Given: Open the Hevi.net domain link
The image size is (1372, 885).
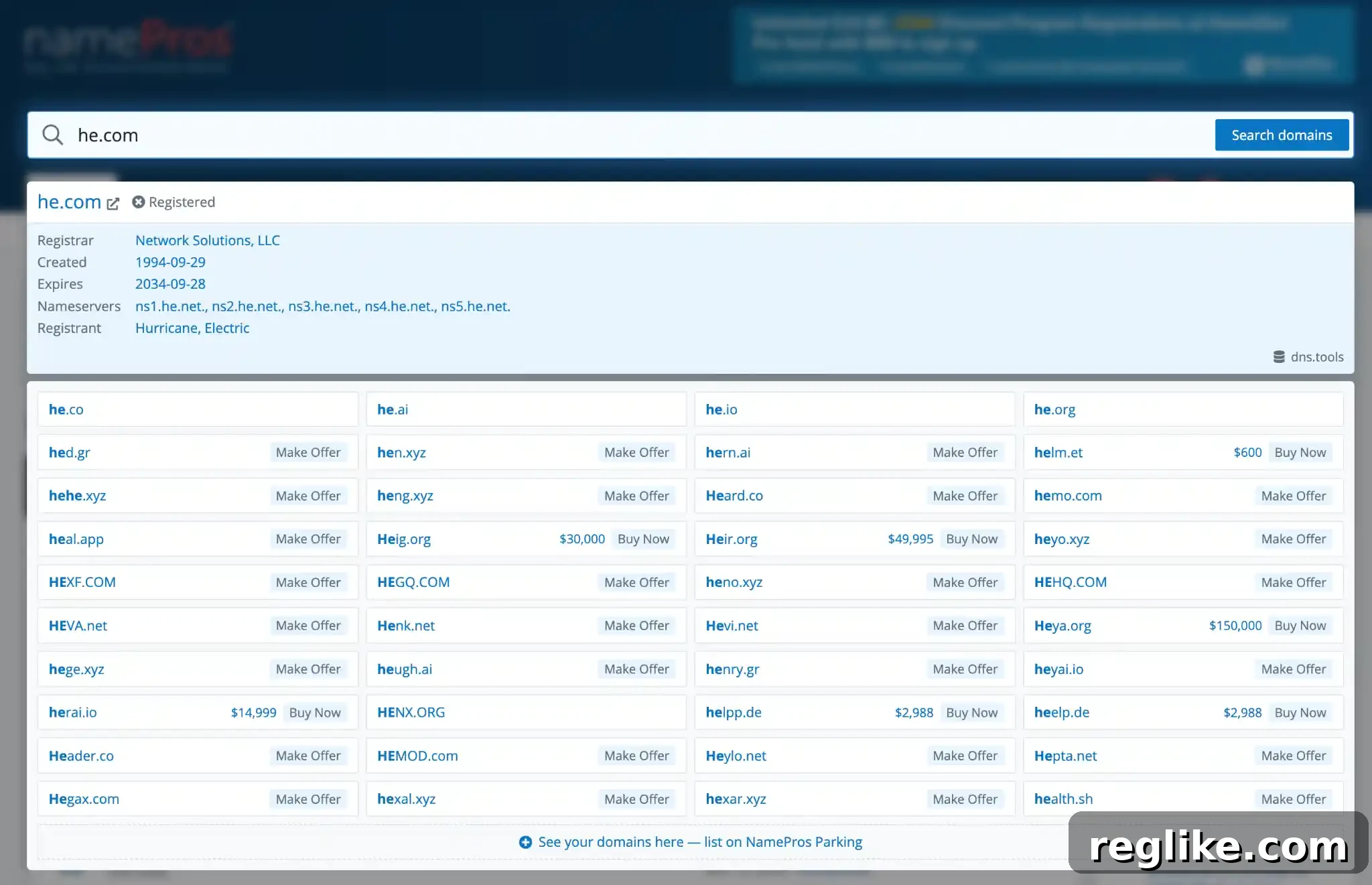Looking at the screenshot, I should tap(732, 626).
